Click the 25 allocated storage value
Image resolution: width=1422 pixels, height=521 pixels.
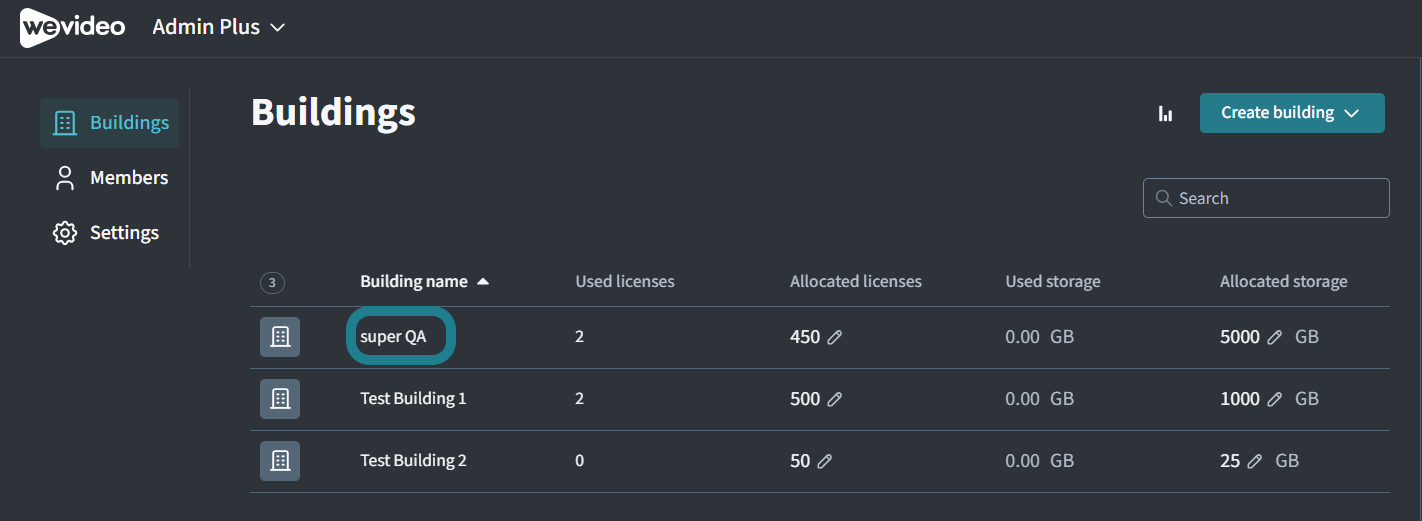pos(1230,461)
